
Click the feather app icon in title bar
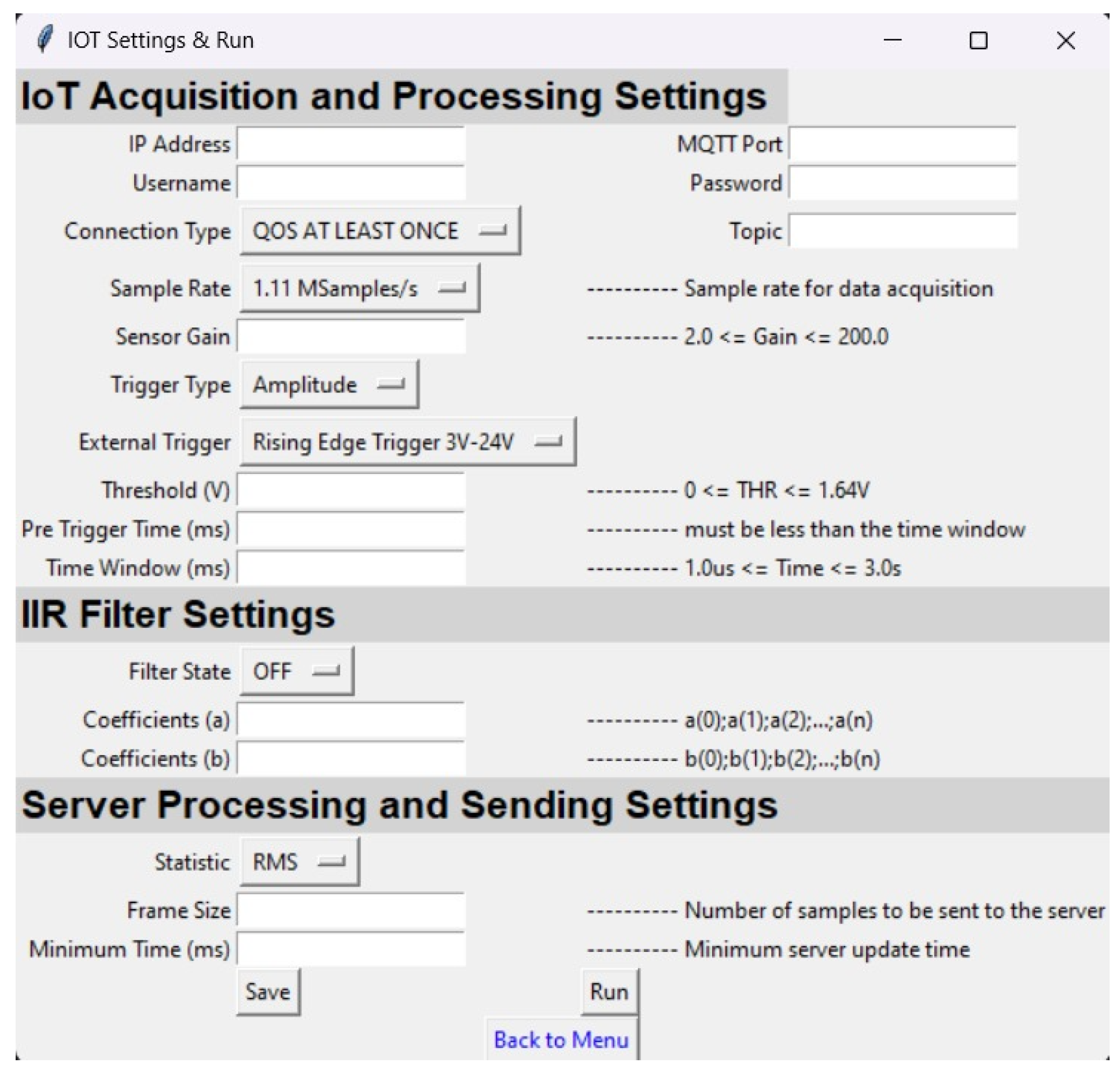[45, 39]
